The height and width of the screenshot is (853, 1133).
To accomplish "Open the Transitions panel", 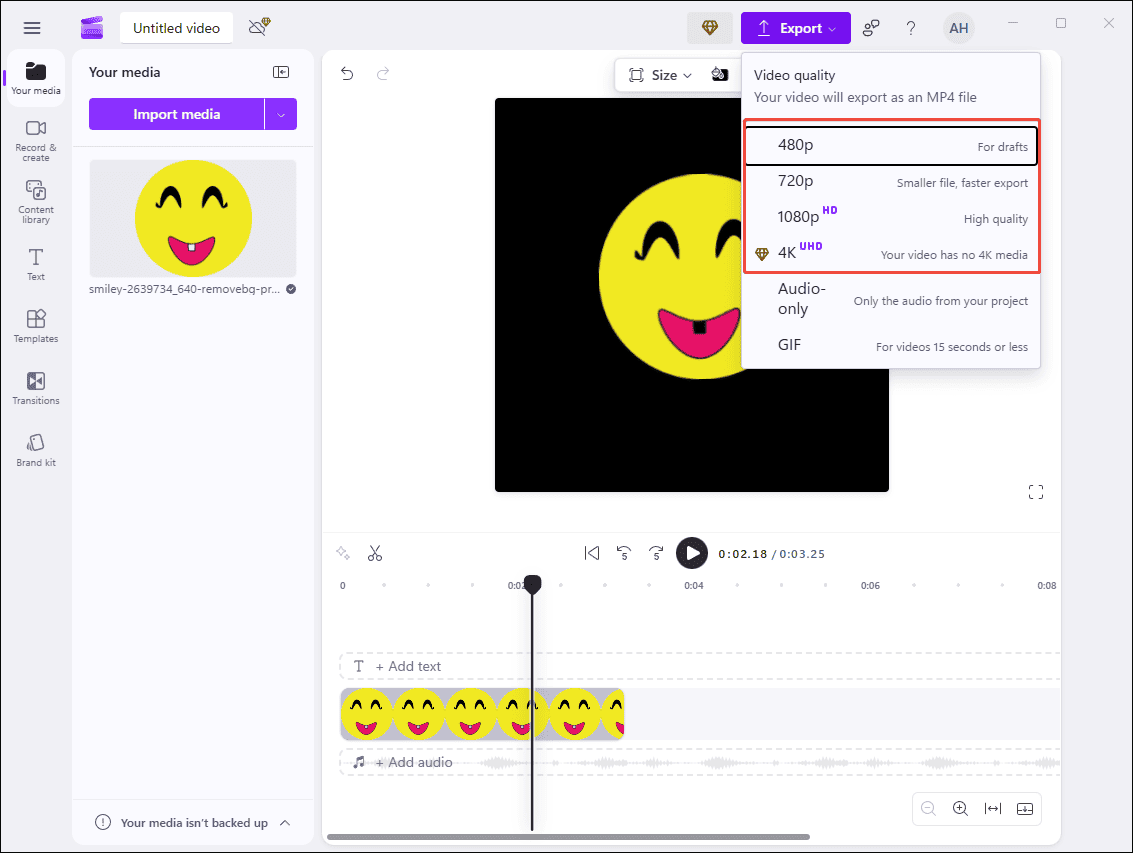I will tap(35, 388).
